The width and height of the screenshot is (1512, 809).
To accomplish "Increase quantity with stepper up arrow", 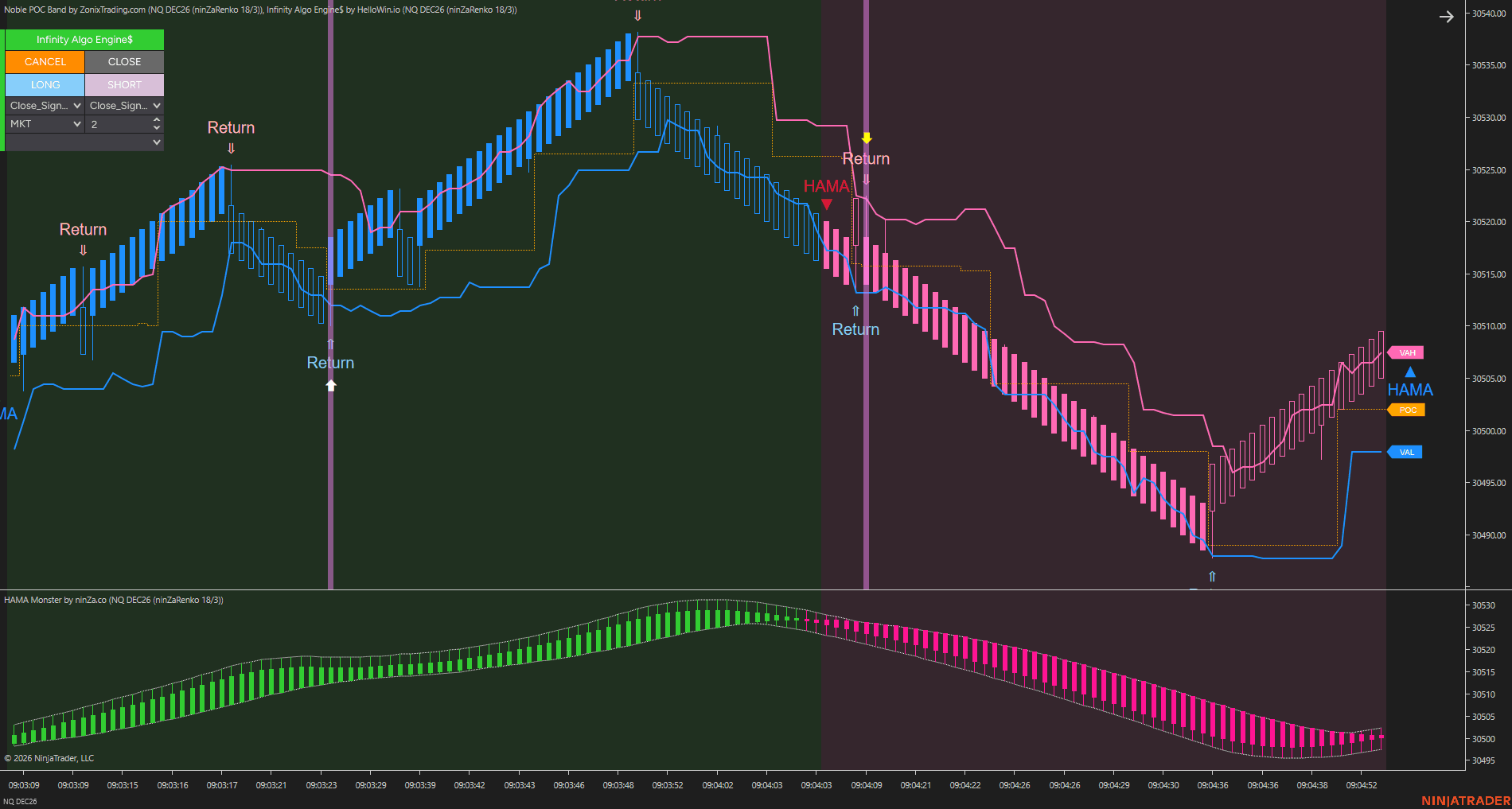I will point(157,120).
